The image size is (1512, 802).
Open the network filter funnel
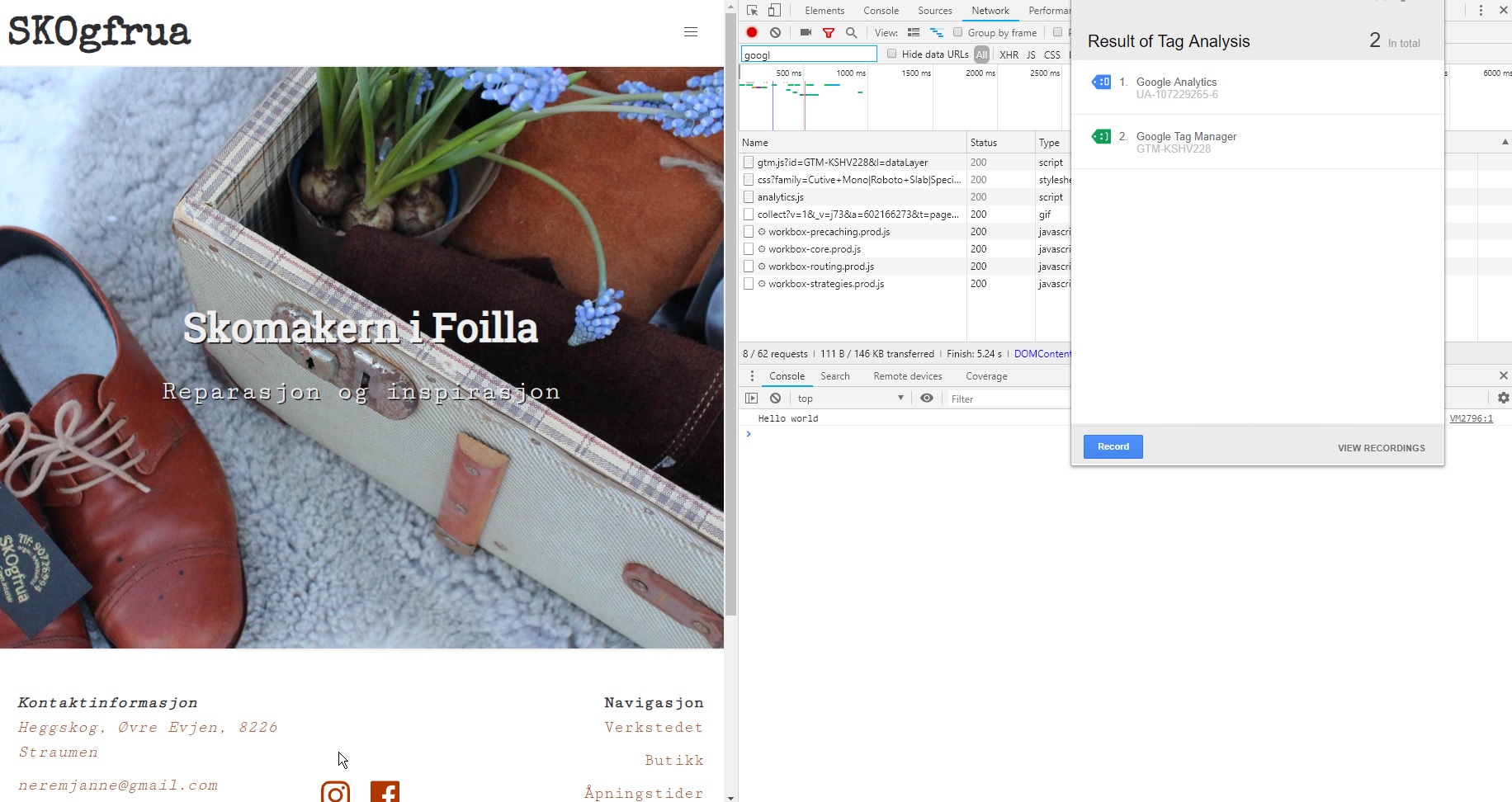(x=829, y=32)
